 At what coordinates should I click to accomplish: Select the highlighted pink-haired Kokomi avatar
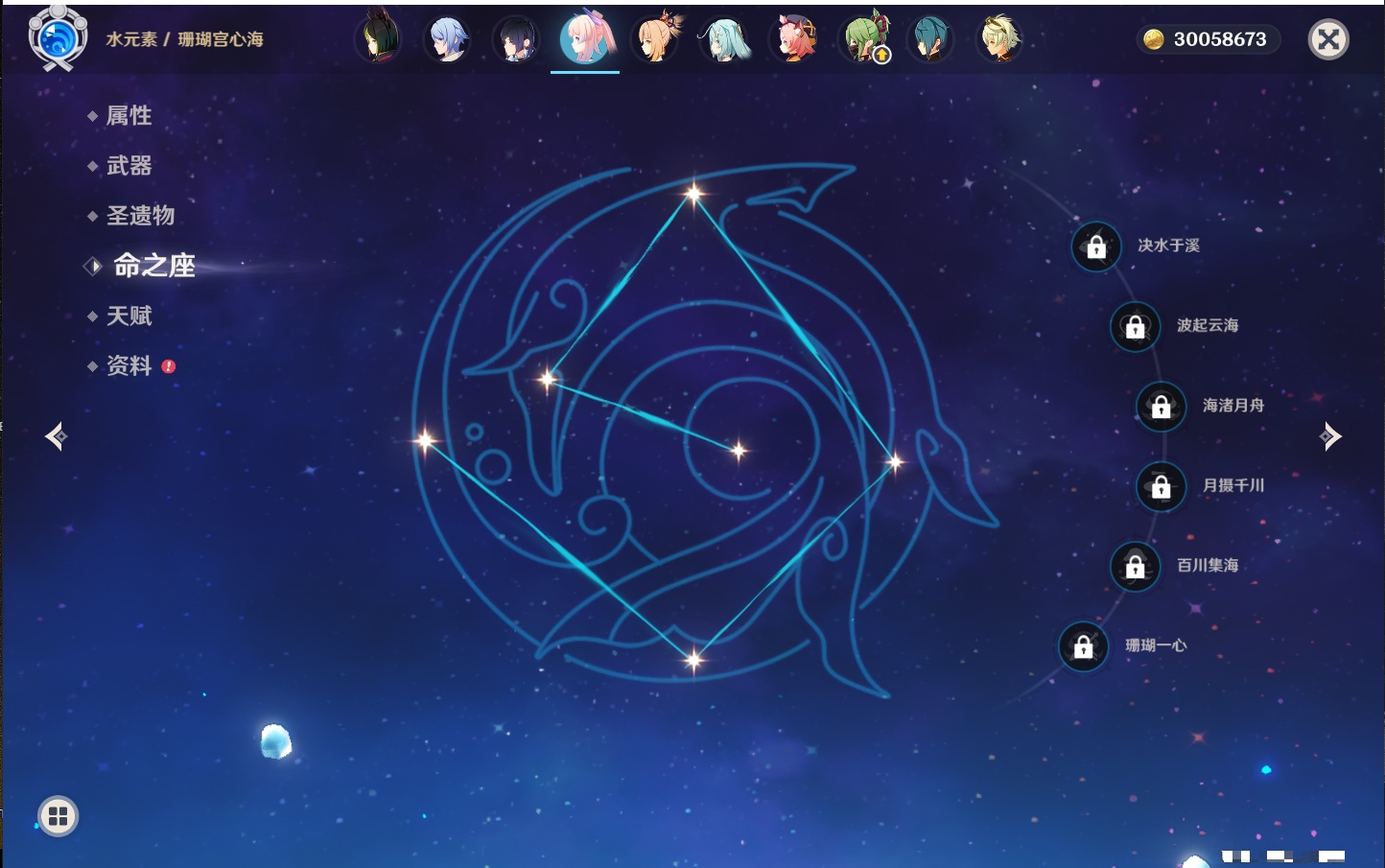point(585,38)
